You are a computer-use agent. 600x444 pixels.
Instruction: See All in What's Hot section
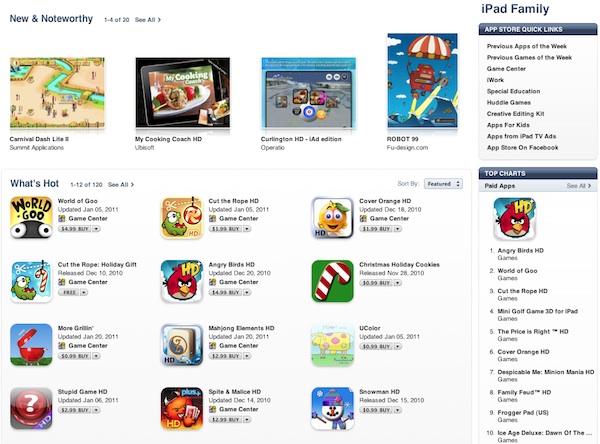pos(121,184)
